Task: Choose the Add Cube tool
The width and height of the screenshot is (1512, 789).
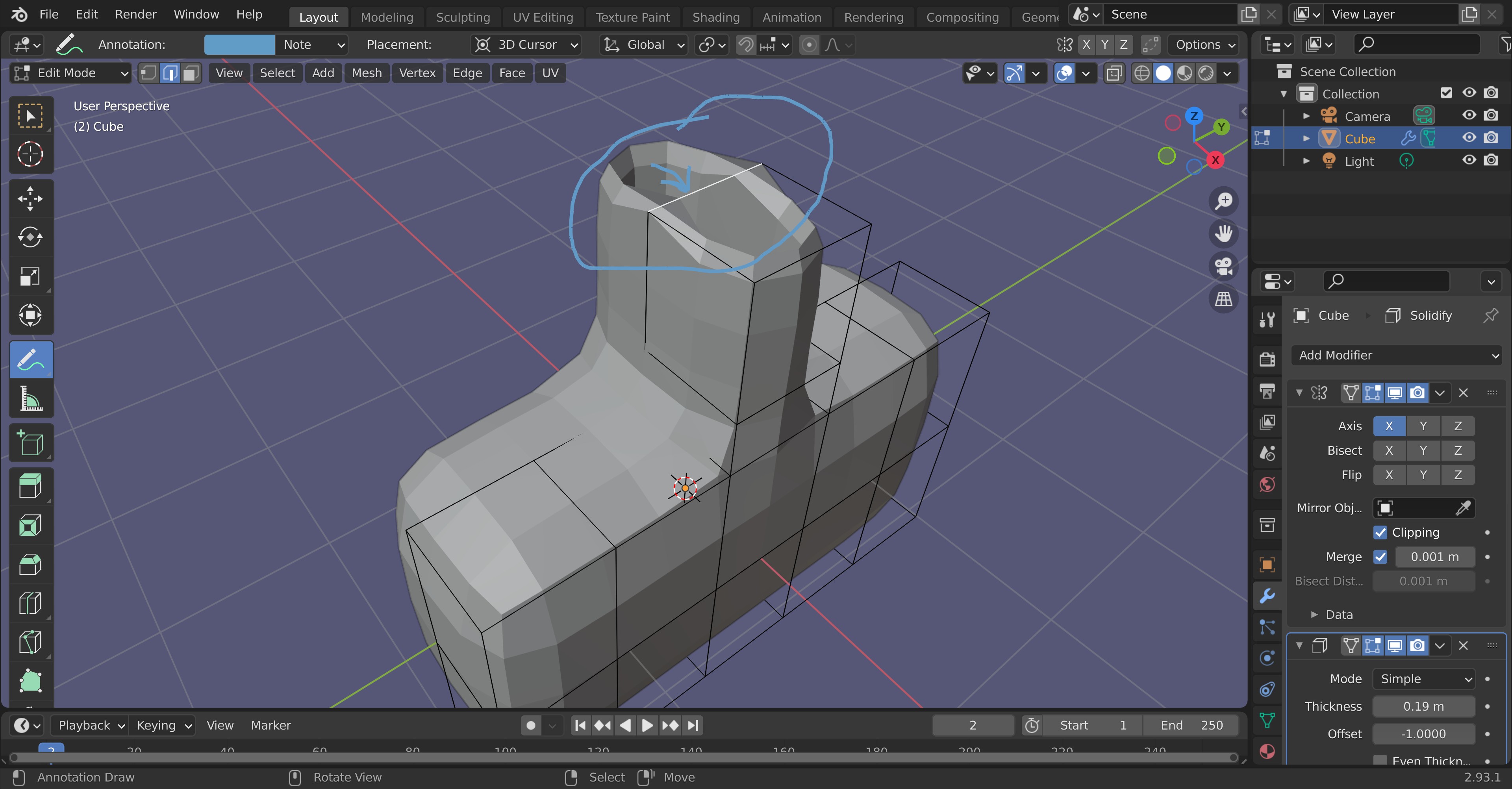Action: 31,443
